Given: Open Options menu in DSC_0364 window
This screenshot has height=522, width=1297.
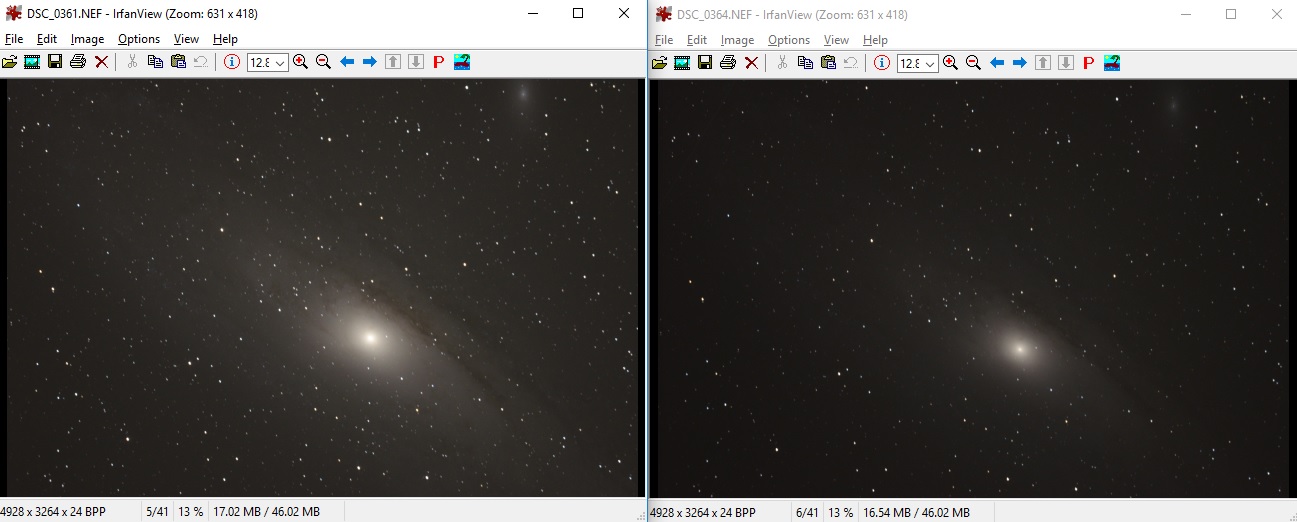Looking at the screenshot, I should [789, 39].
